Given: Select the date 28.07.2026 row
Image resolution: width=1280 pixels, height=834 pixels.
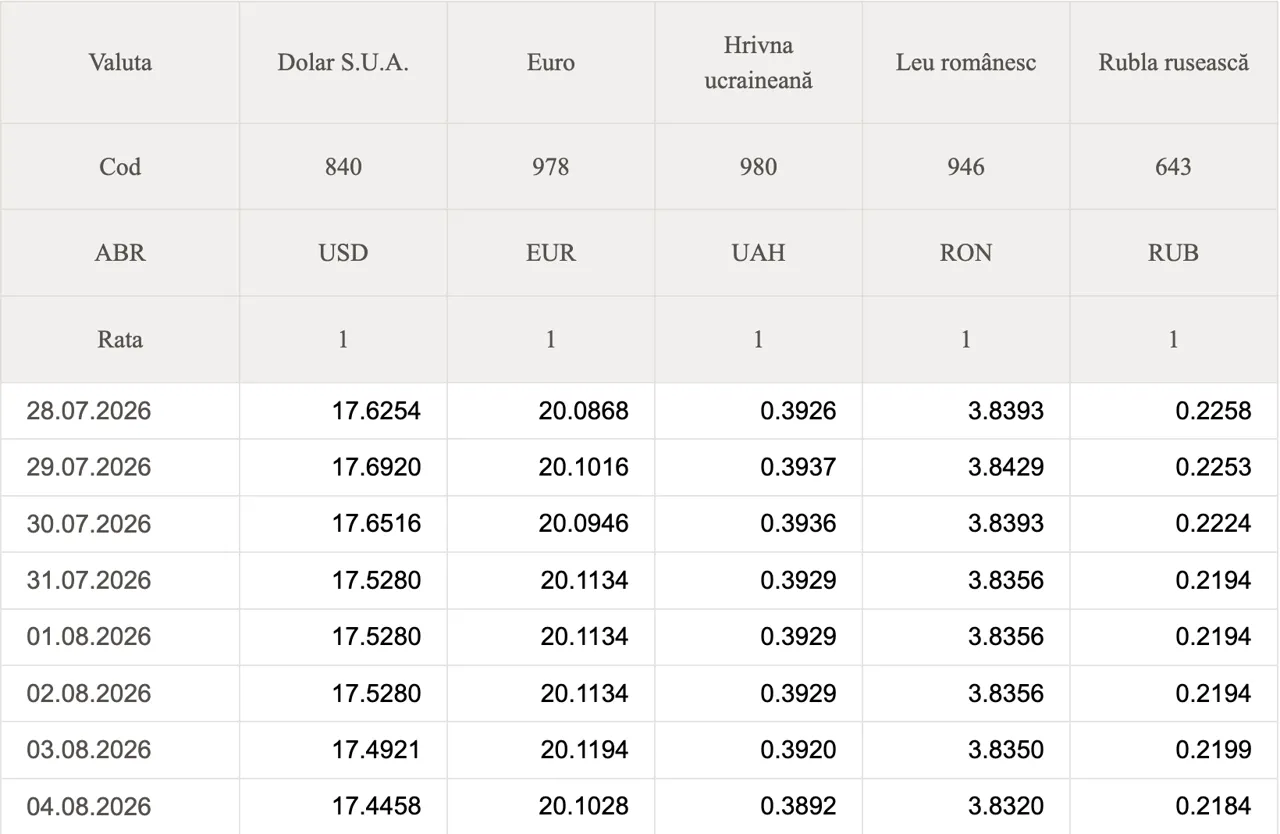Looking at the screenshot, I should pos(640,411).
